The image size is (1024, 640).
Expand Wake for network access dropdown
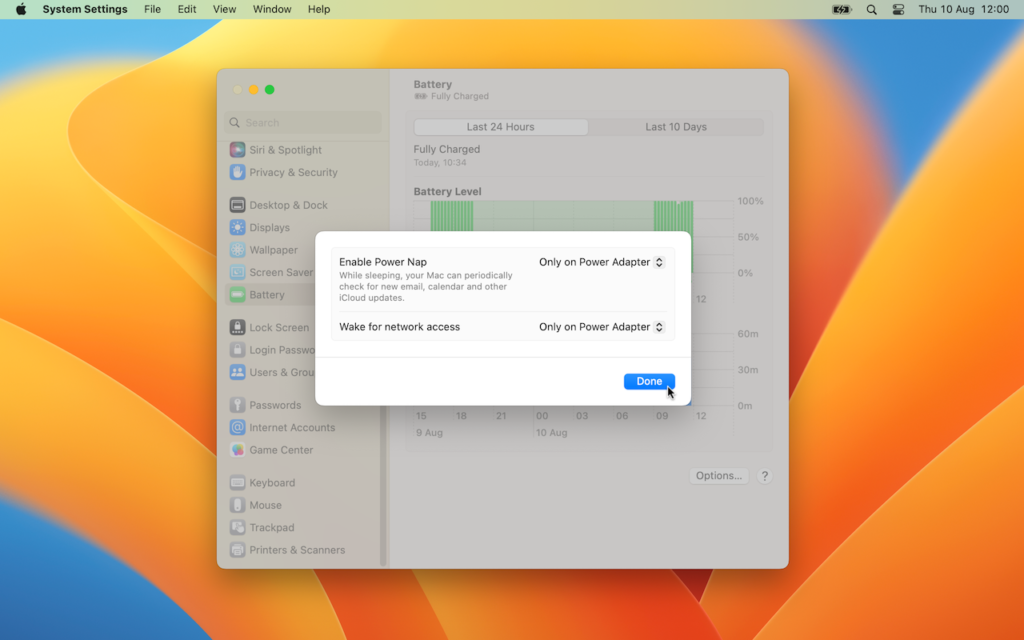601,327
